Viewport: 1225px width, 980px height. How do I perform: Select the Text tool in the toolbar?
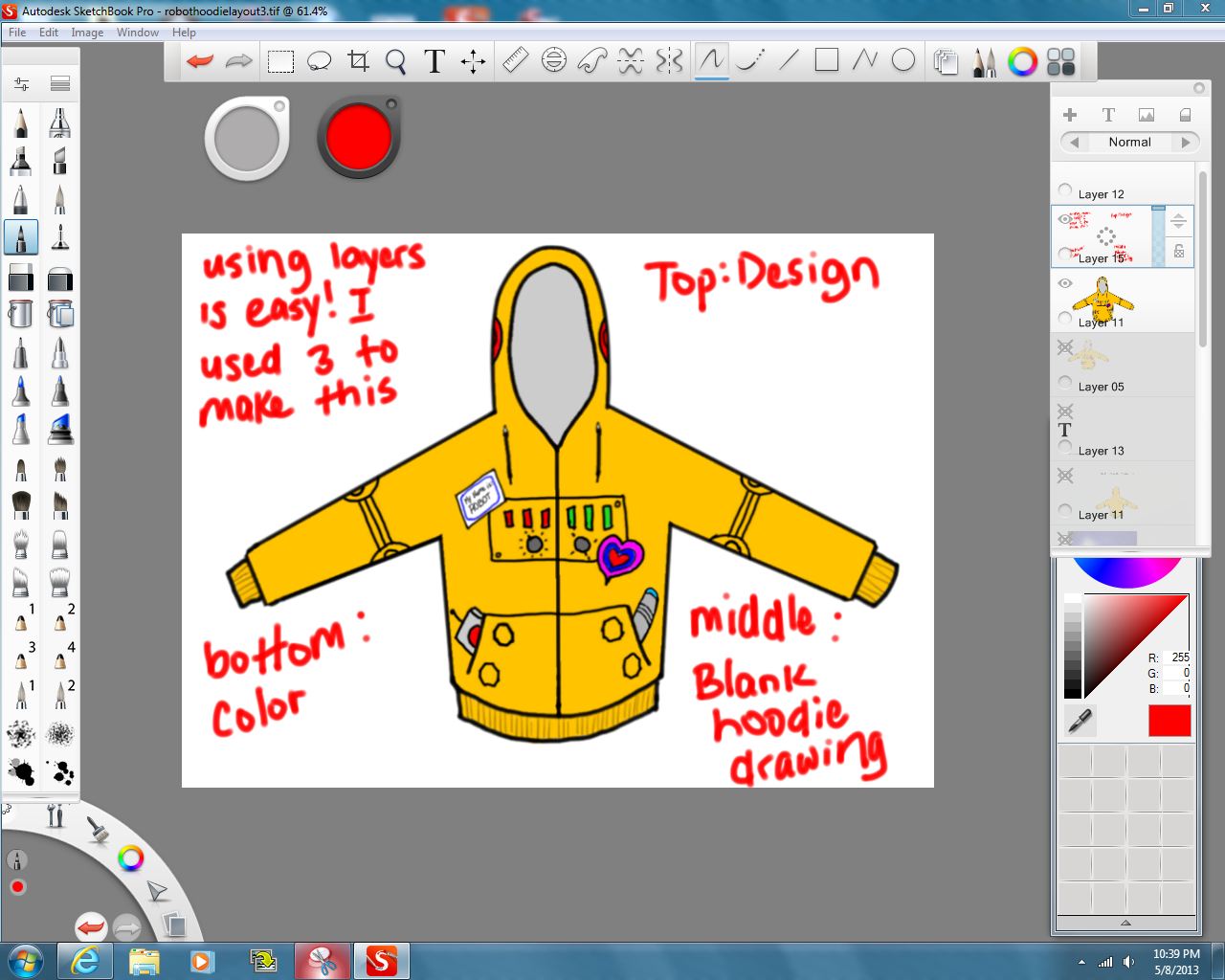(434, 60)
